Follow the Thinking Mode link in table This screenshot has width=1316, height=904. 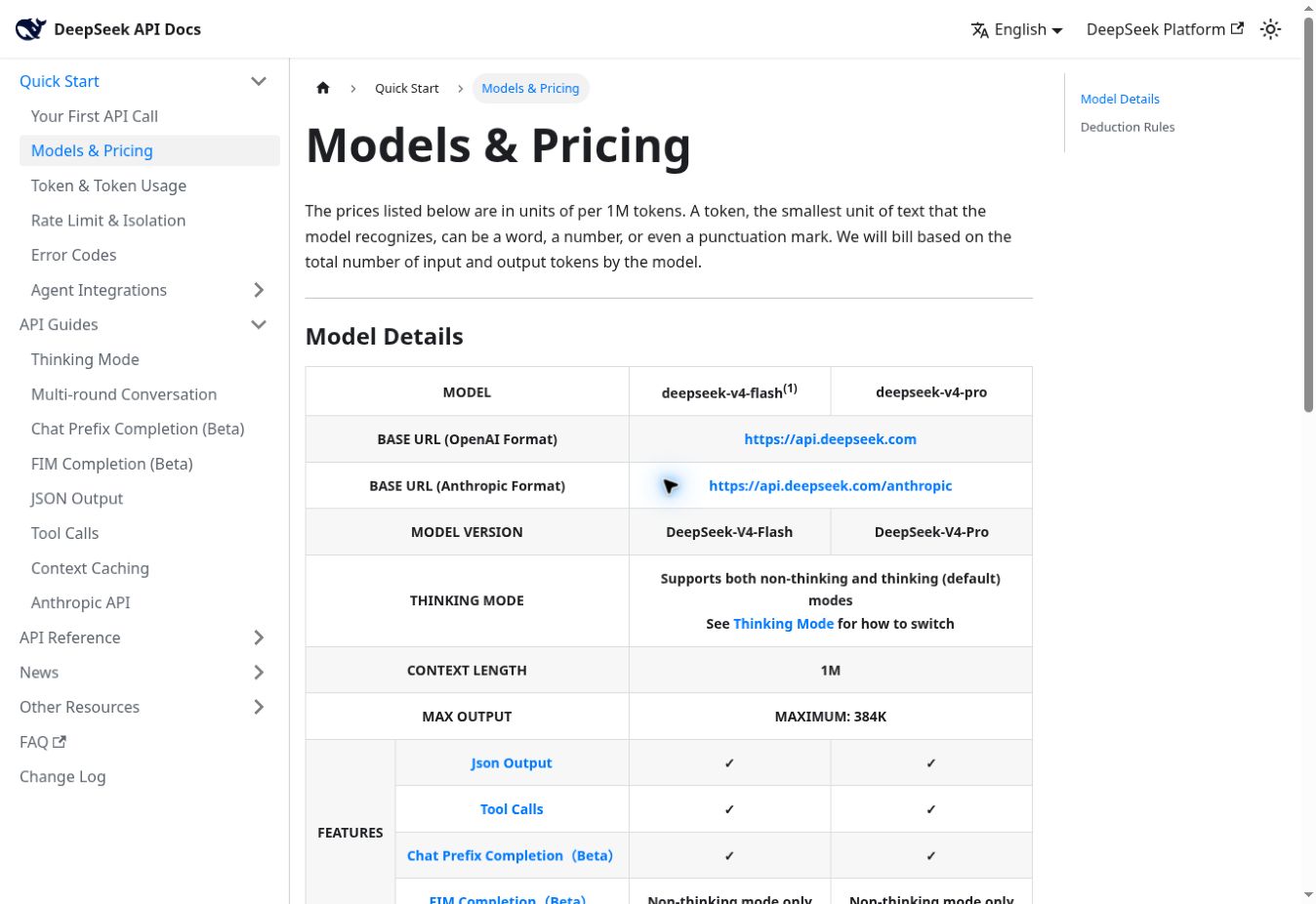pyautogui.click(x=784, y=624)
